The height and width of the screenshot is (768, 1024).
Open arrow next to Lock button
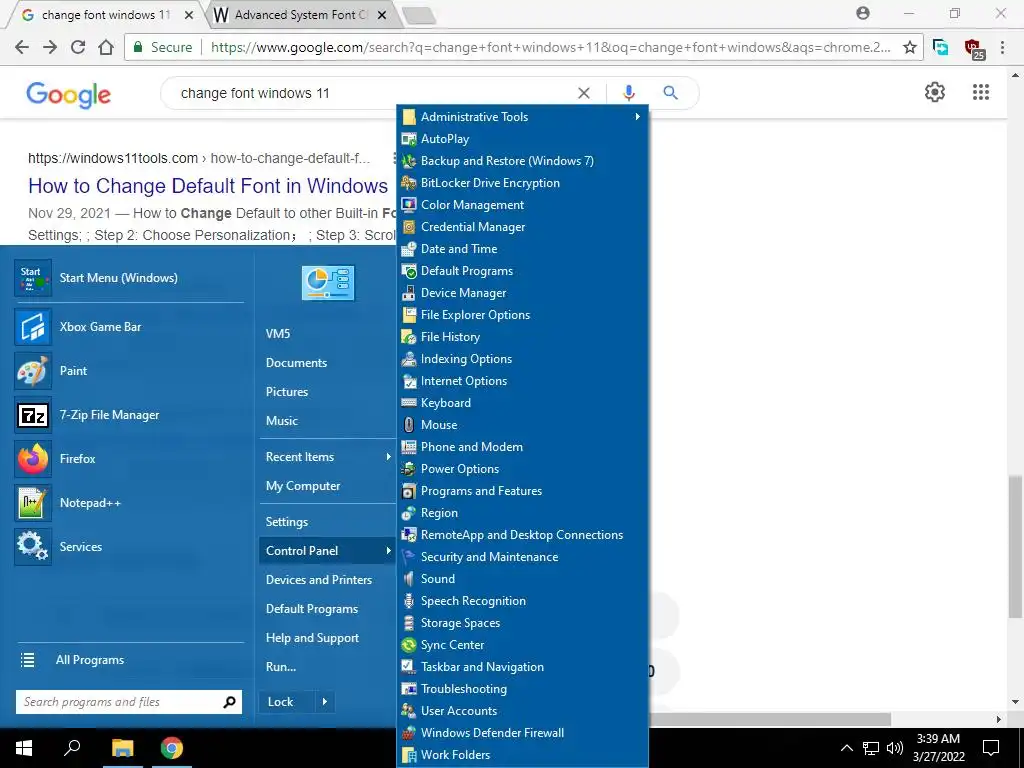(325, 702)
